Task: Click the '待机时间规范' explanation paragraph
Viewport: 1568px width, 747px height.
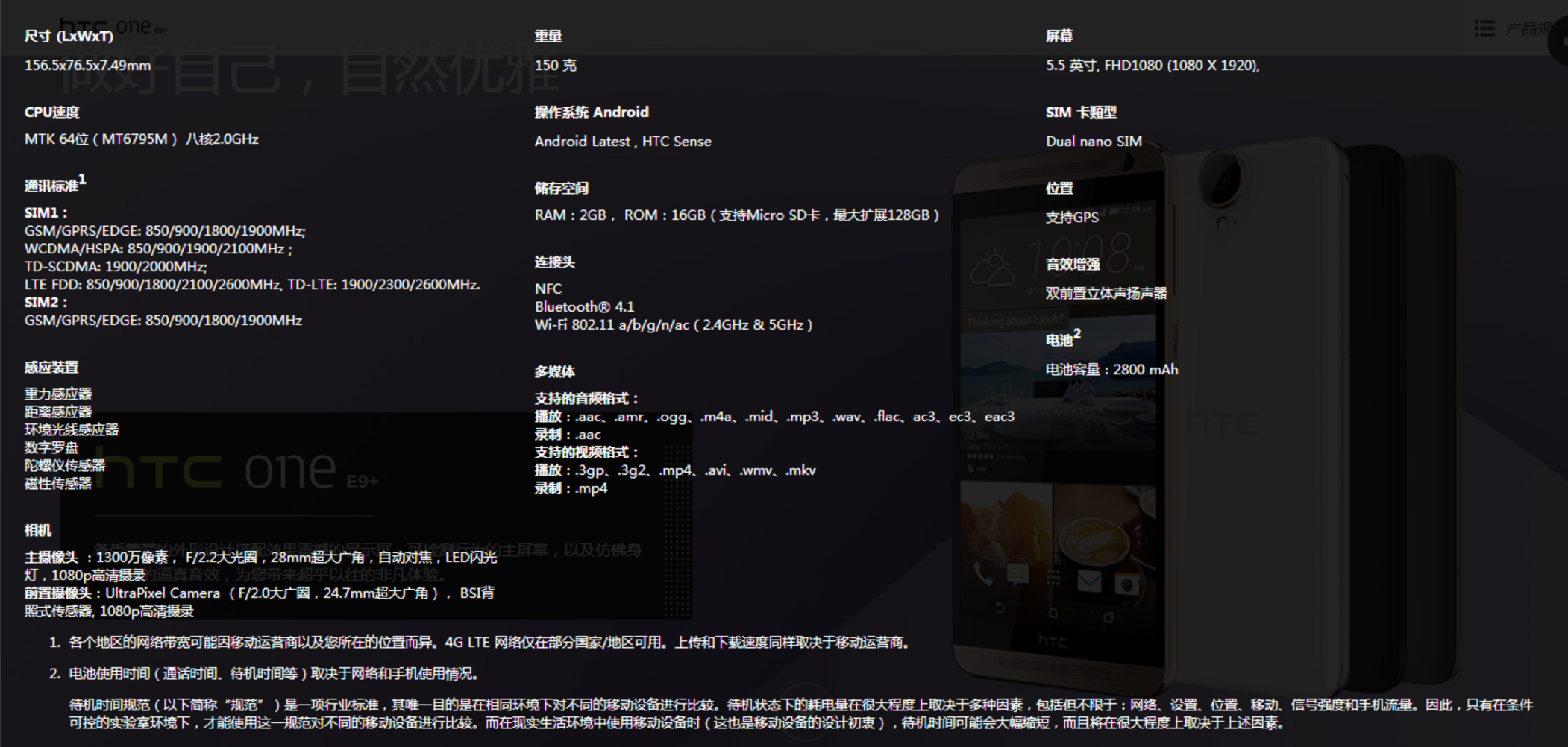Action: tap(800, 713)
